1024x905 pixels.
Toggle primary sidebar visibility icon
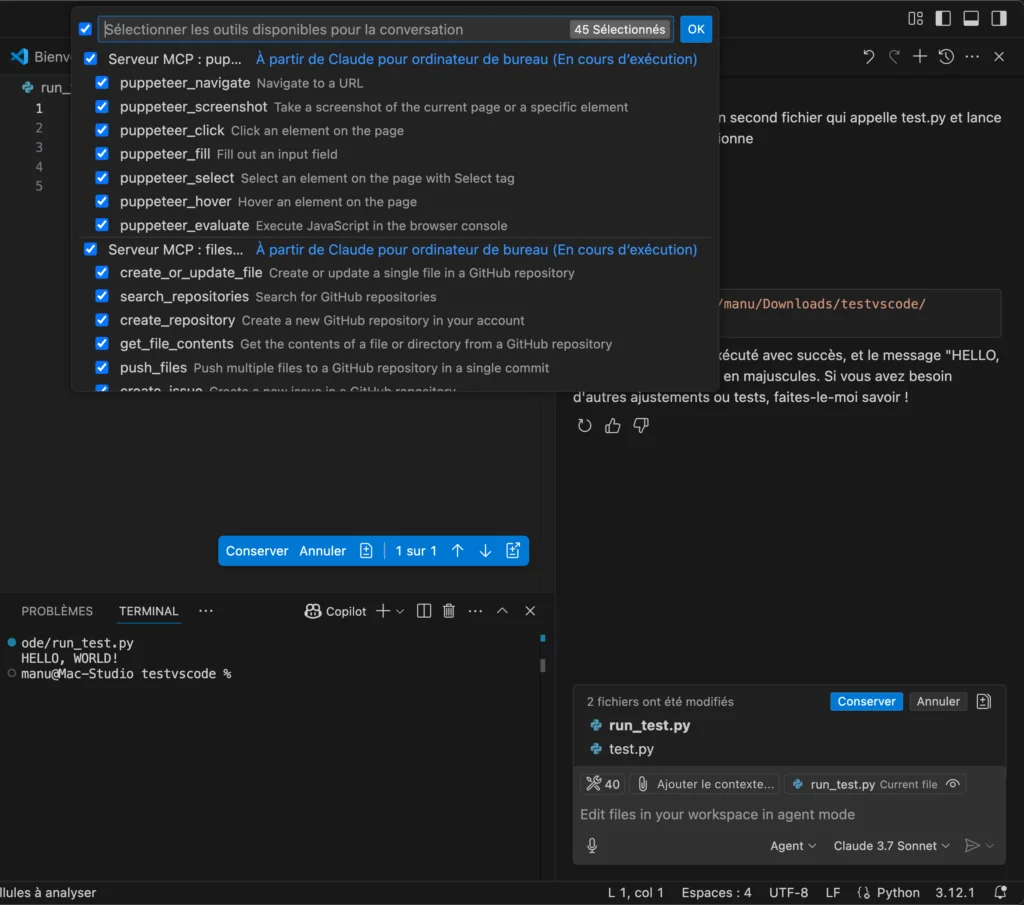click(943, 18)
